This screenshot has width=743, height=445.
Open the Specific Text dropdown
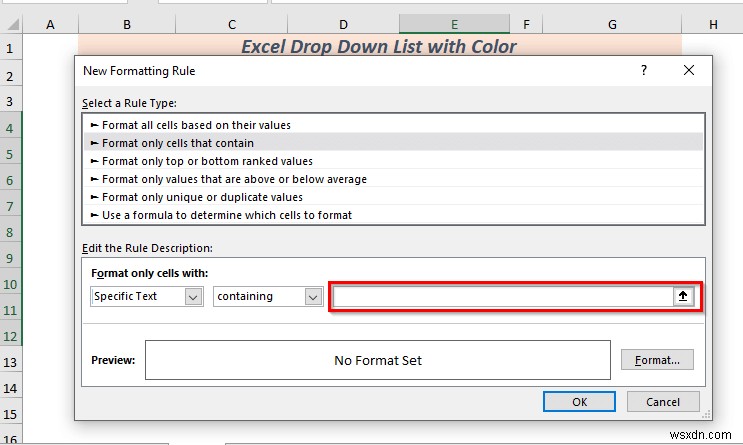pos(192,297)
